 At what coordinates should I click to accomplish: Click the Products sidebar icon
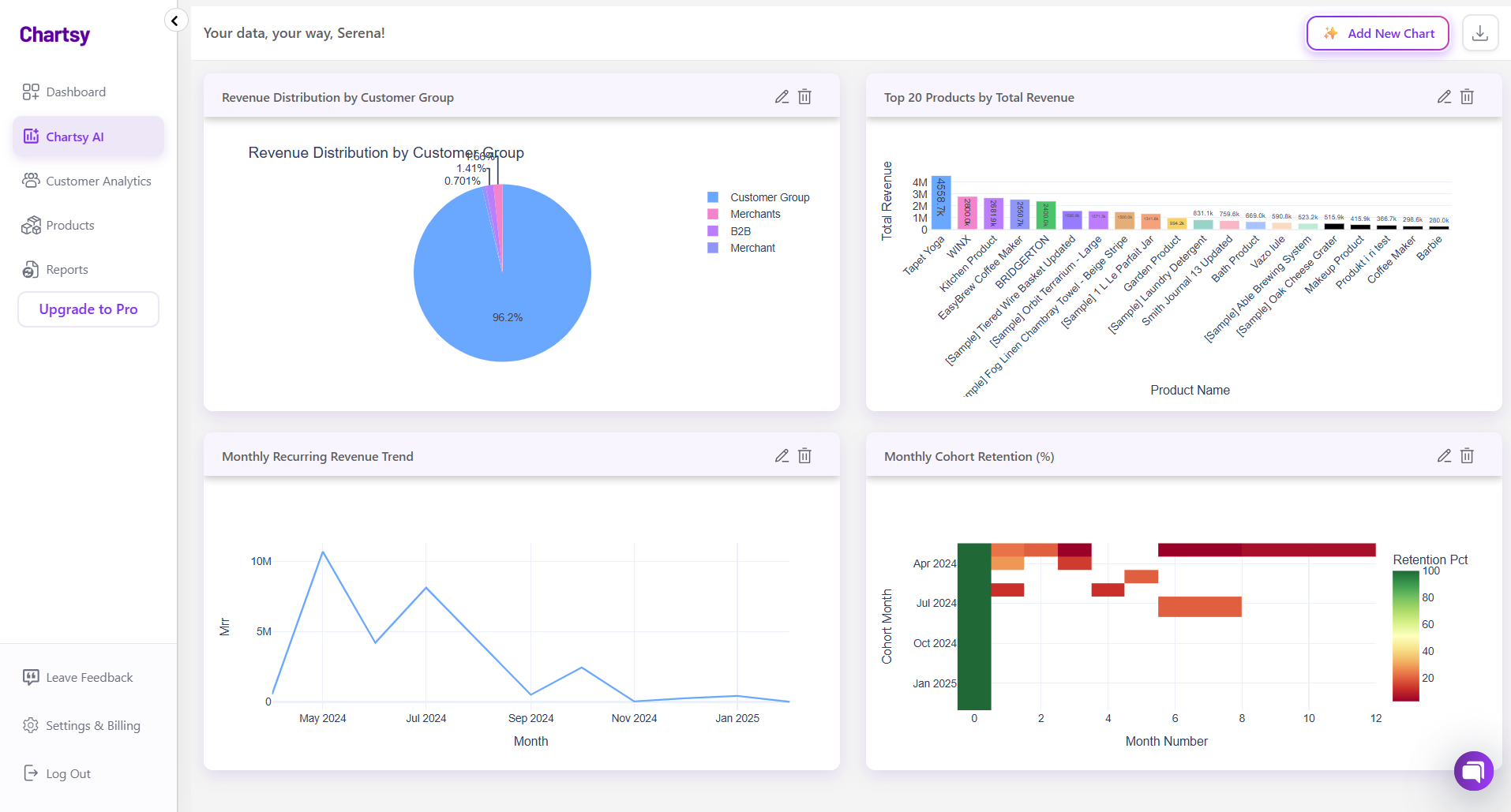pos(30,225)
